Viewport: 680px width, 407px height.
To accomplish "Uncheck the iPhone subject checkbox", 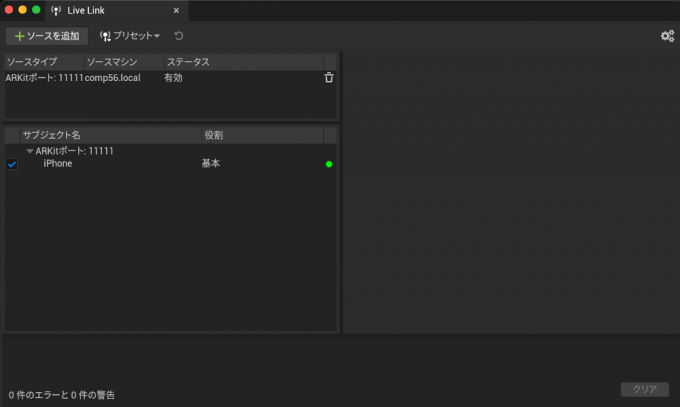I will pyautogui.click(x=12, y=164).
